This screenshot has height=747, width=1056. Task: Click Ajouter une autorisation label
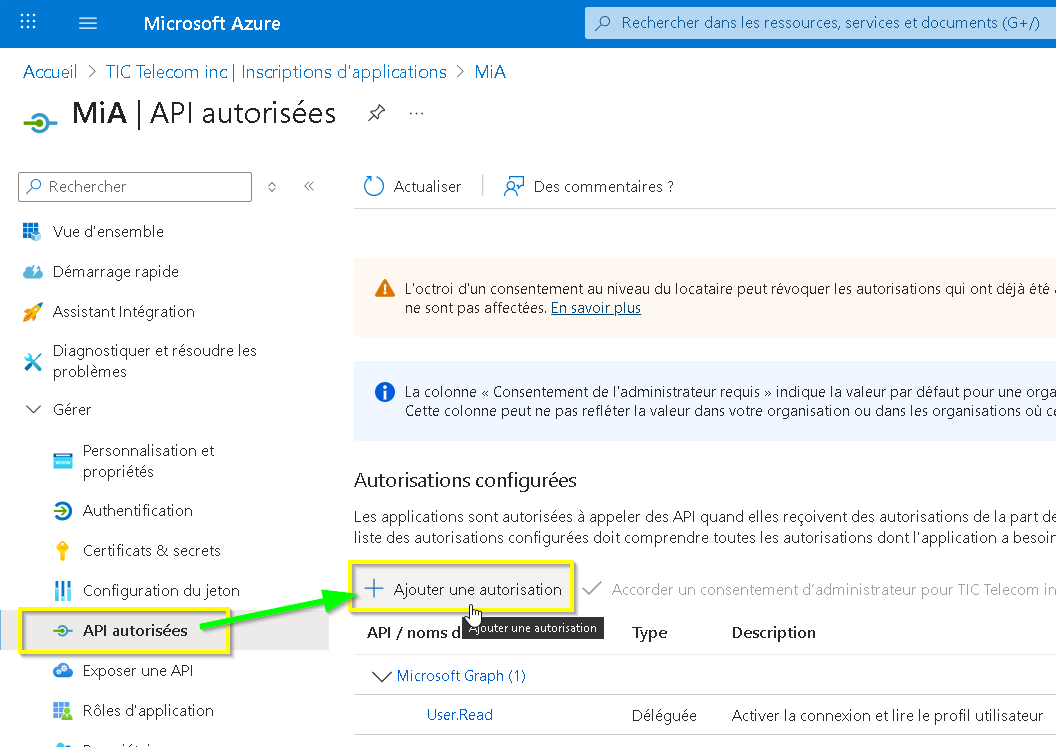pyautogui.click(x=477, y=589)
